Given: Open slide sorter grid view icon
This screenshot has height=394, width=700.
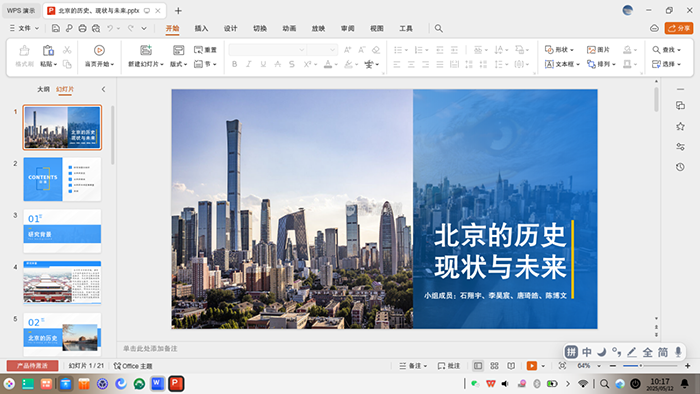Looking at the screenshot, I should (494, 365).
